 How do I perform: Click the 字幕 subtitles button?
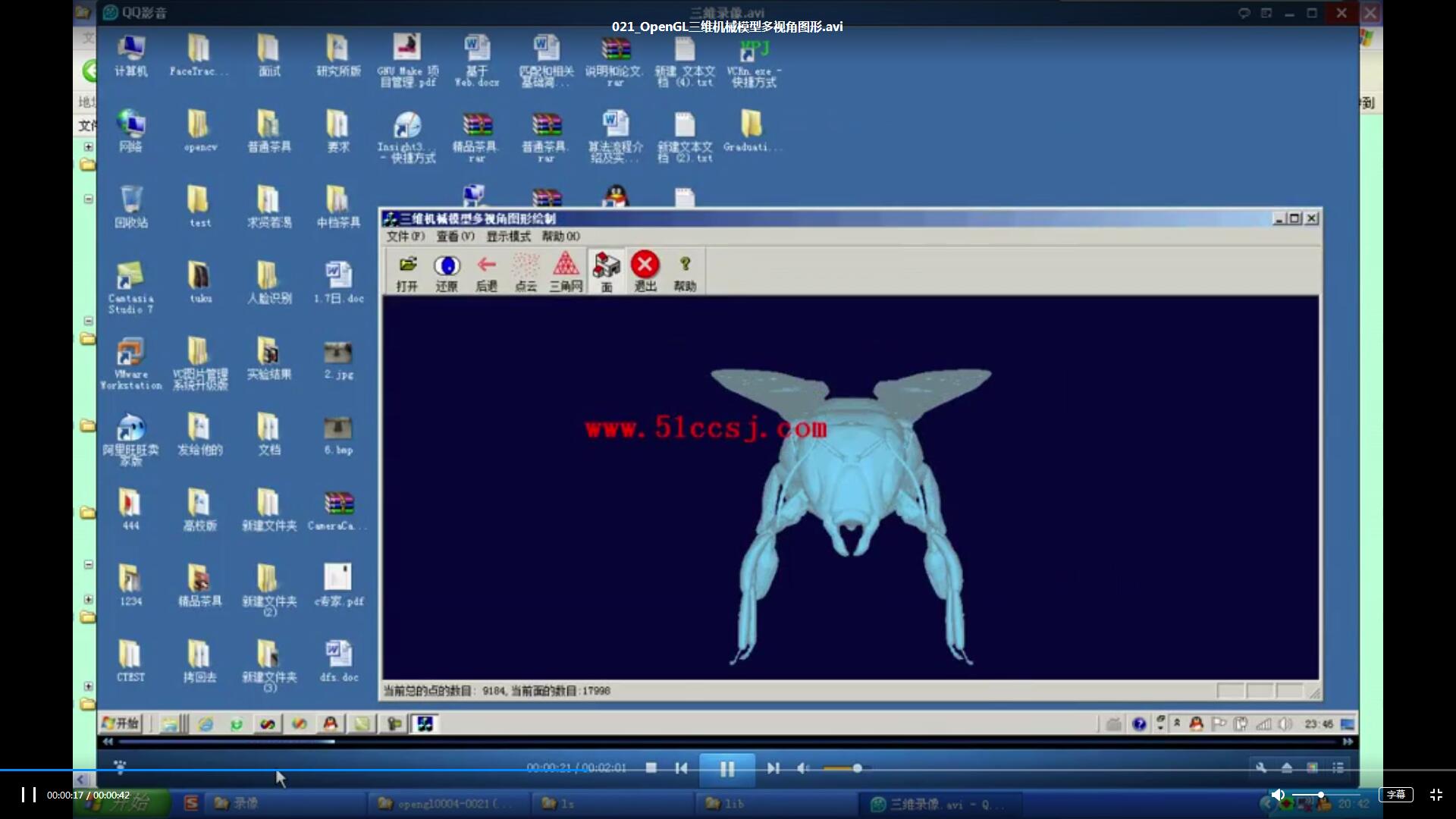1396,795
